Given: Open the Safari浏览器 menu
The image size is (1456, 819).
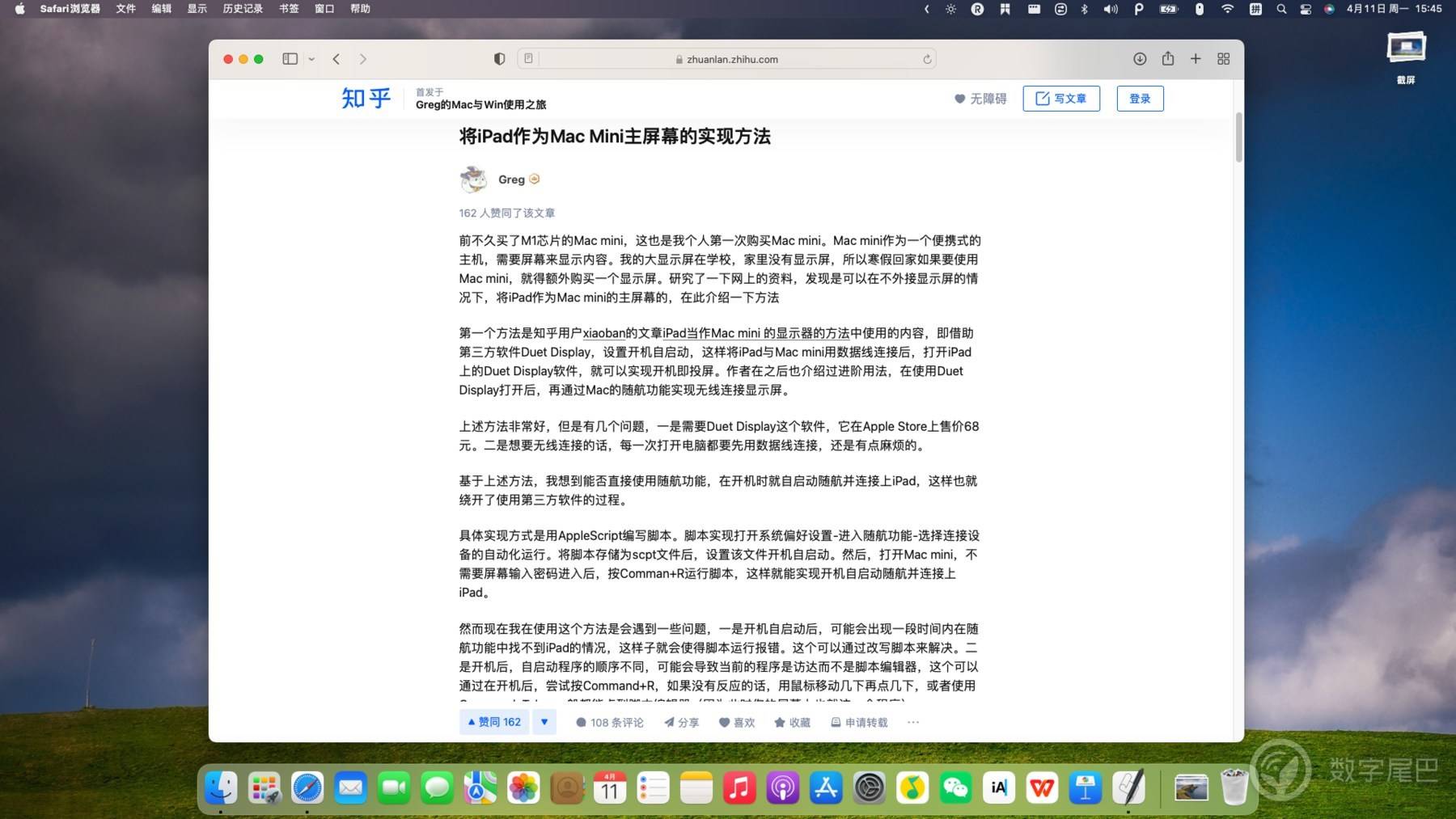Looking at the screenshot, I should (70, 9).
